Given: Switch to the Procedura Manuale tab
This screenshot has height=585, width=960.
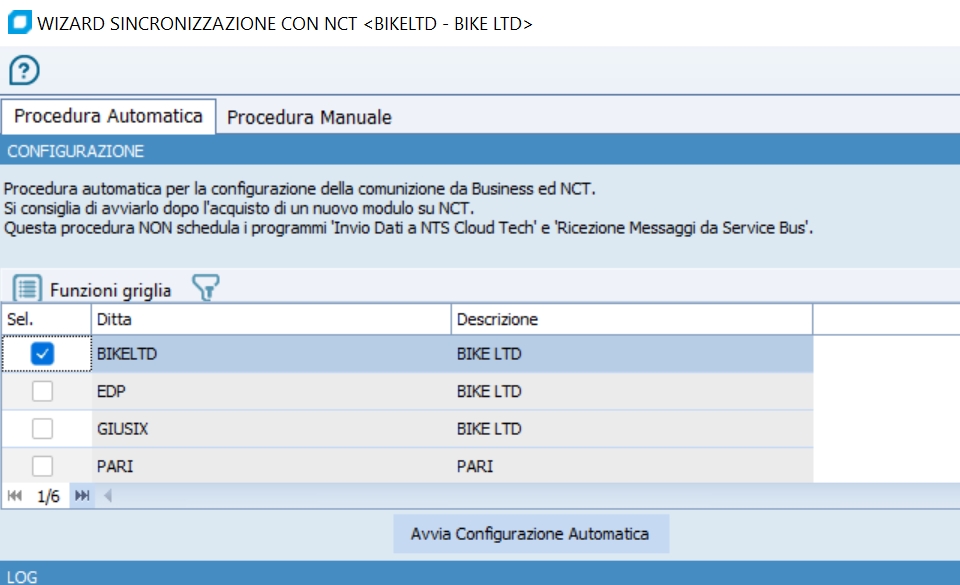Looking at the screenshot, I should (309, 117).
